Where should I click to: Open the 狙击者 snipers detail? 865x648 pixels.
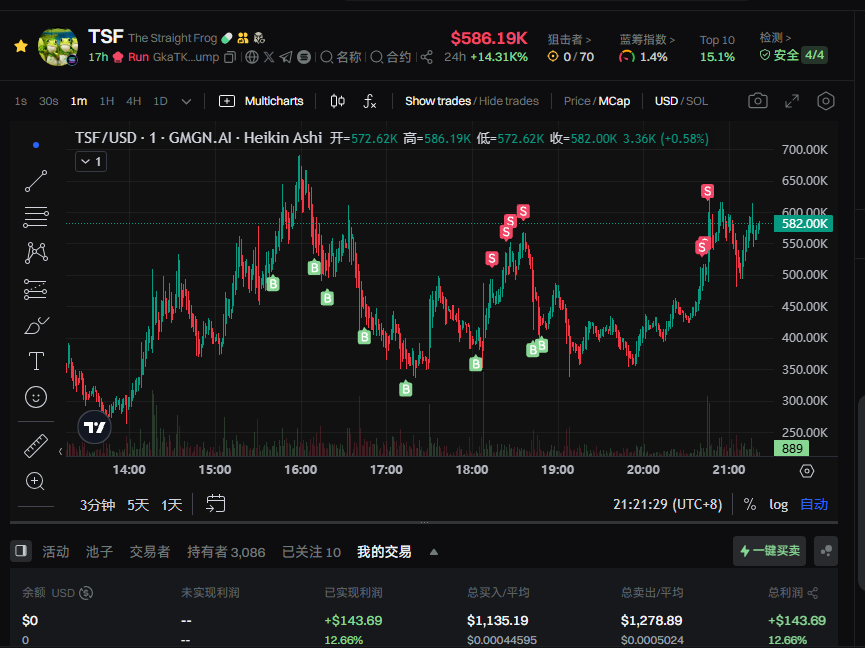569,39
